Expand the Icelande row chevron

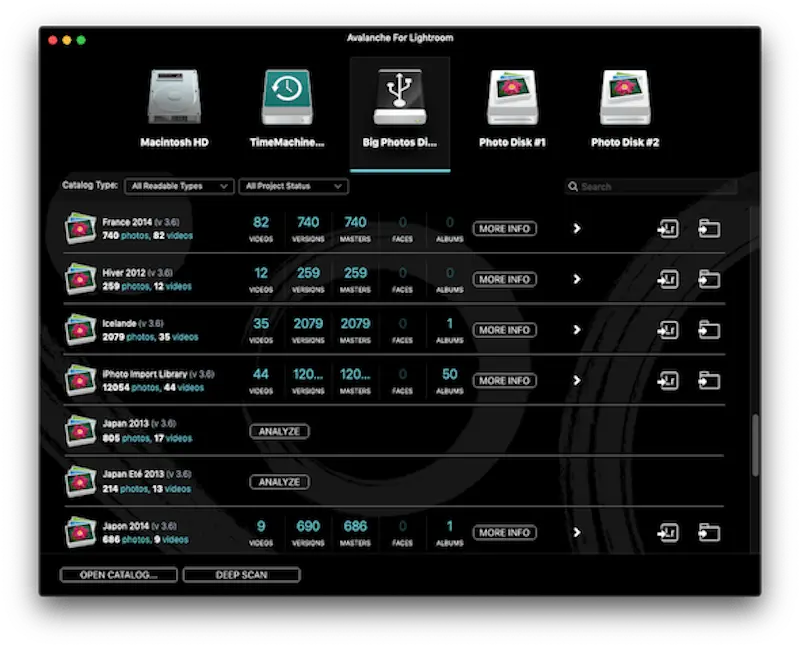(577, 330)
